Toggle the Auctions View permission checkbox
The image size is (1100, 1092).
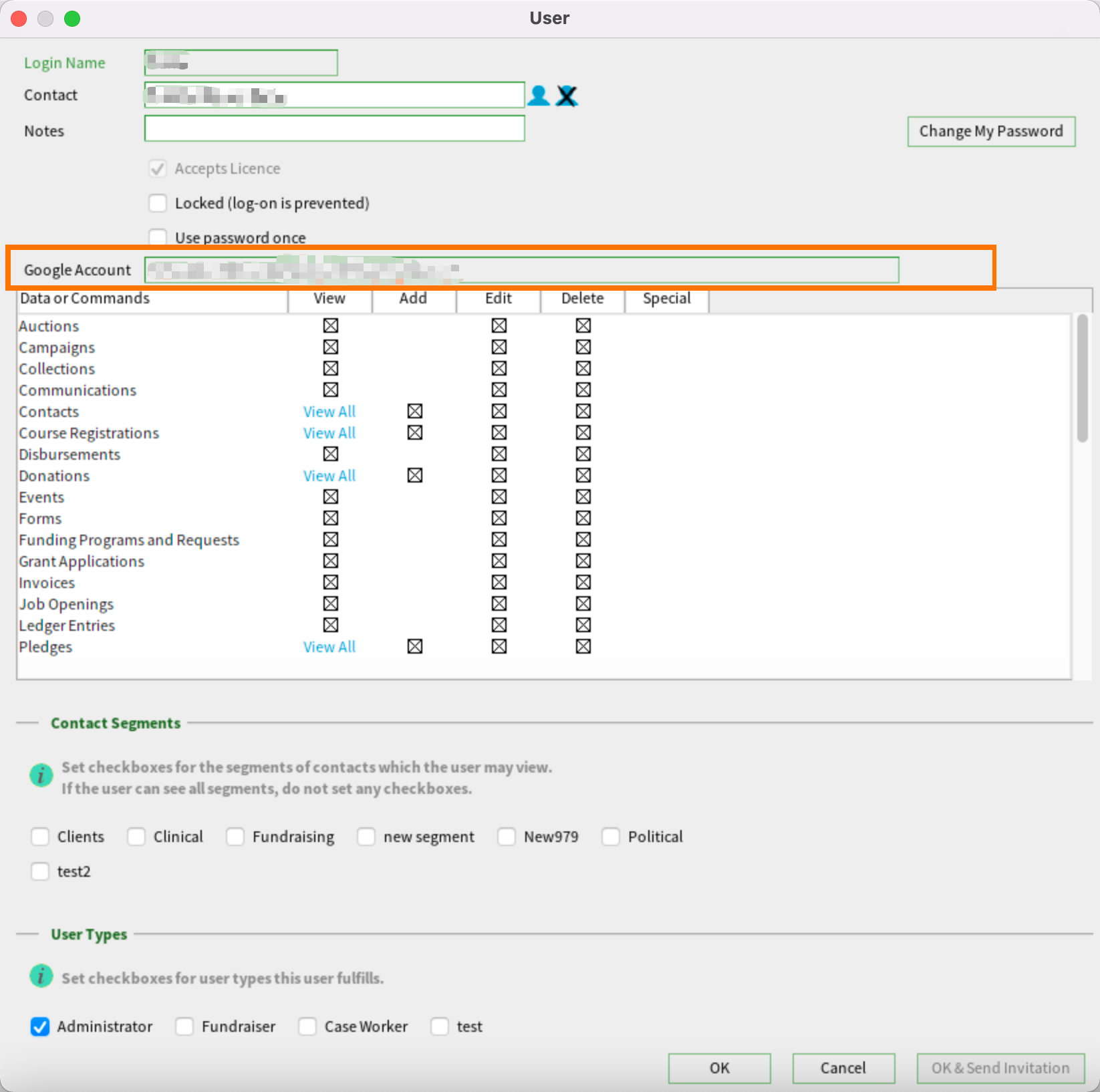pyautogui.click(x=331, y=325)
